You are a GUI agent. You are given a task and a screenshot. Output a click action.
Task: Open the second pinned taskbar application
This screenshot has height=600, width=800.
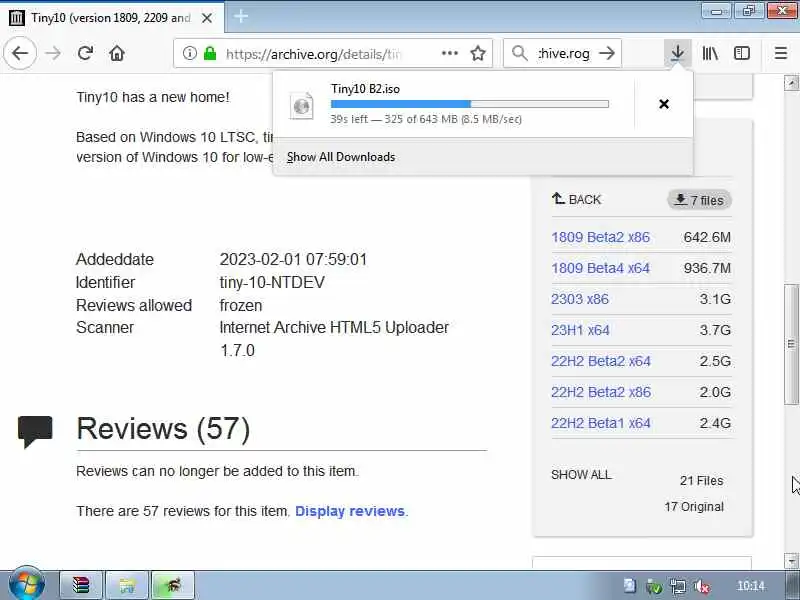tap(127, 585)
